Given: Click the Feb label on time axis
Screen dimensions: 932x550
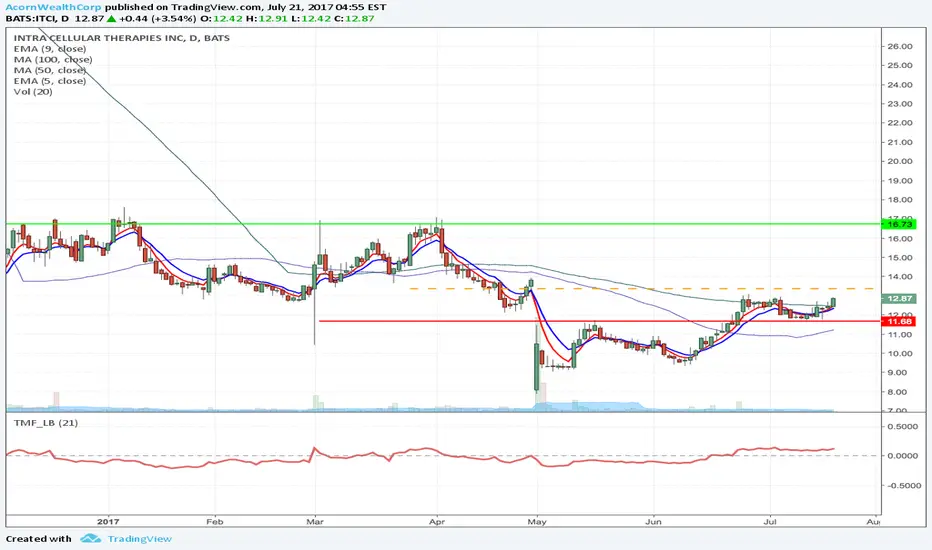Looking at the screenshot, I should 215,521.
